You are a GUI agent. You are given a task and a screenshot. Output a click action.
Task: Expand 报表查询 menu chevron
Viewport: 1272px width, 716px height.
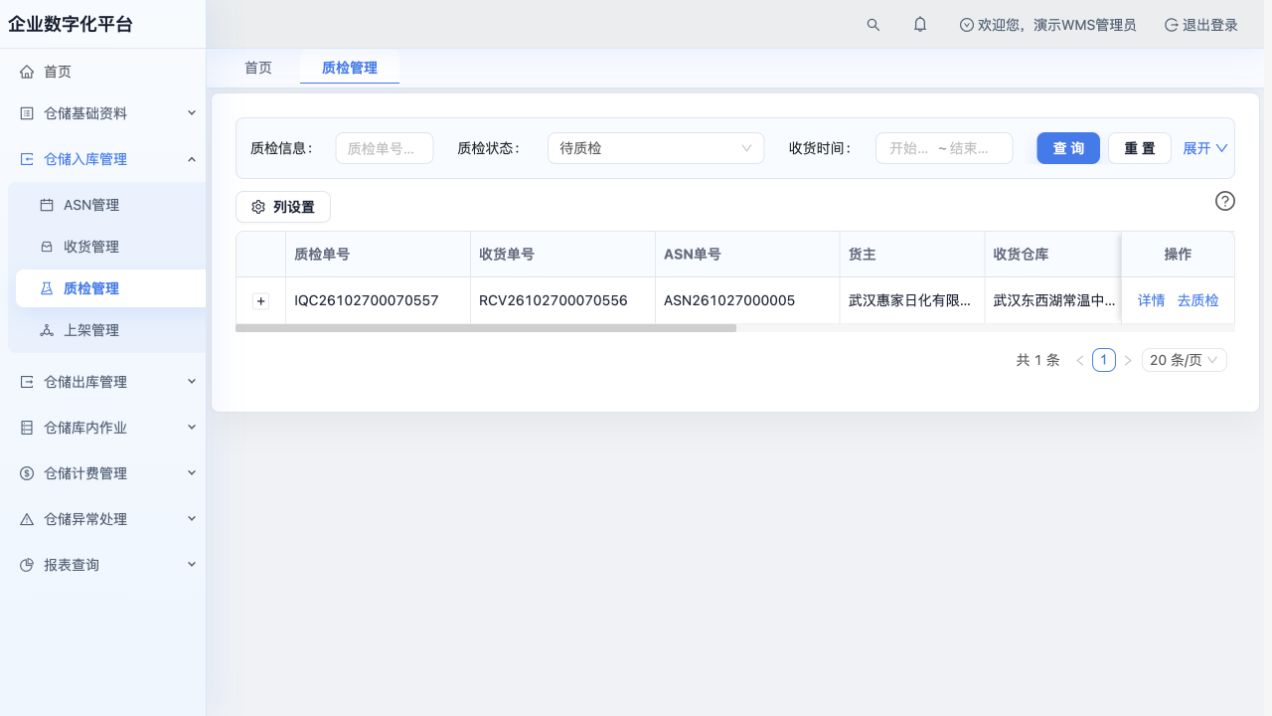coord(192,564)
